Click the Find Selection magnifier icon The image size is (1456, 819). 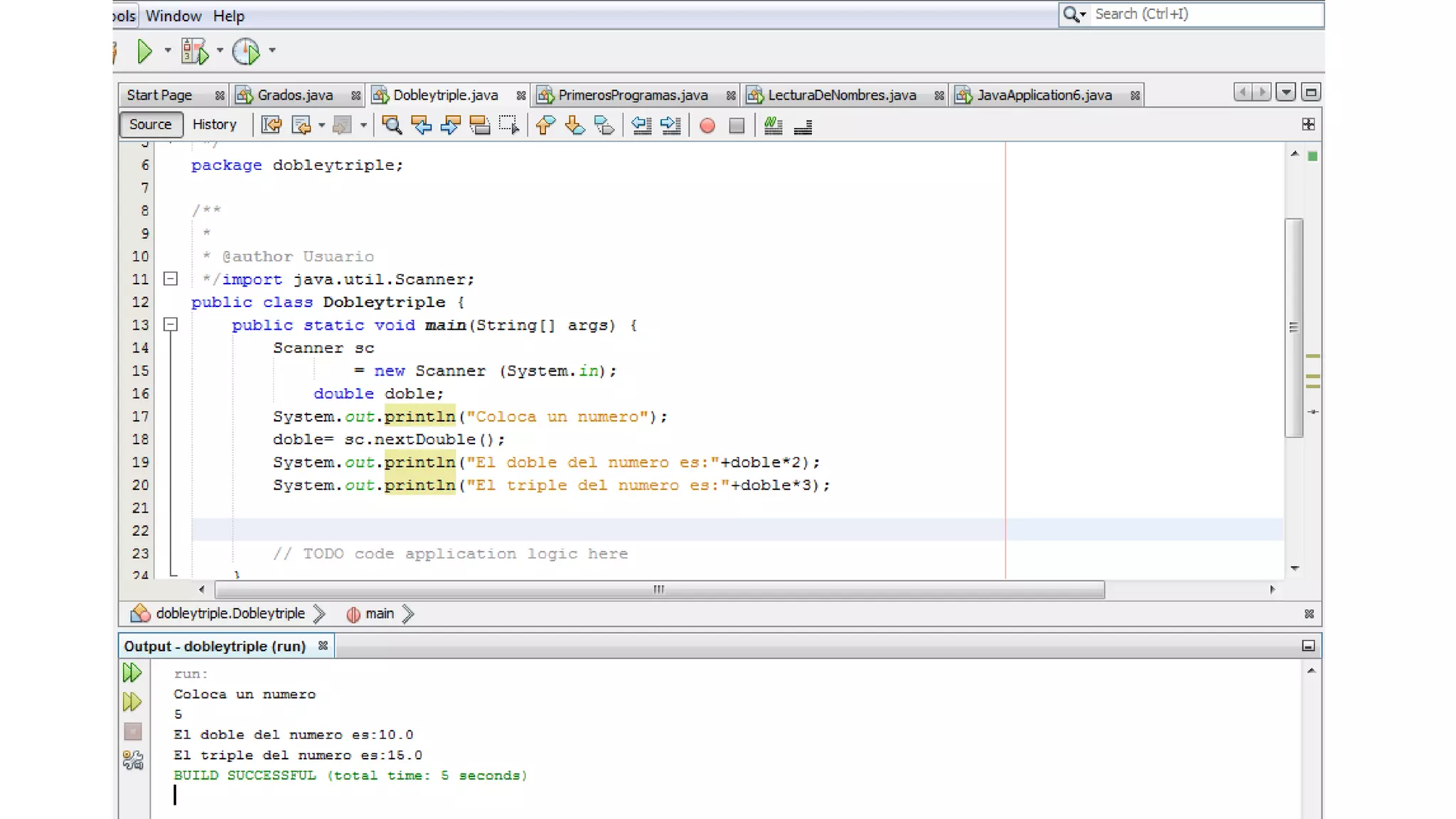click(x=391, y=126)
